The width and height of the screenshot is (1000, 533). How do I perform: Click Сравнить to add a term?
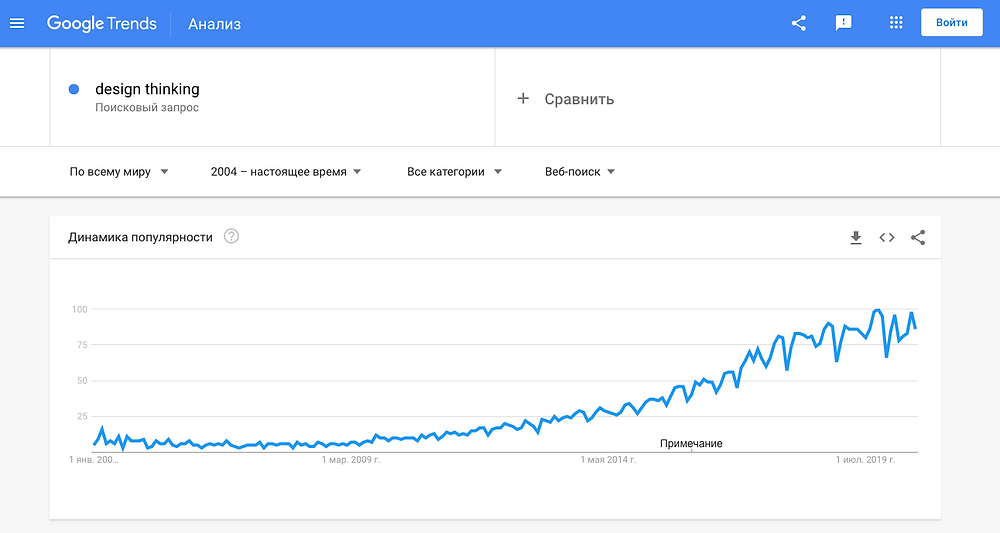[579, 99]
